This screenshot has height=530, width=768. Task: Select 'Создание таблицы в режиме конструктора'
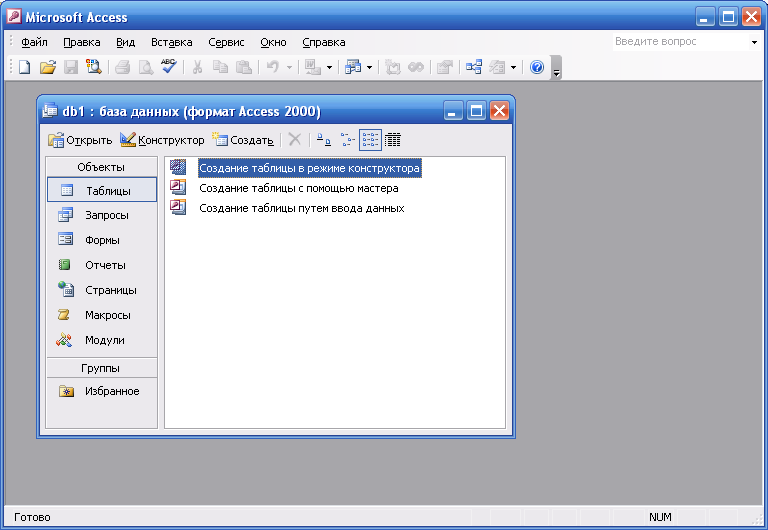click(x=309, y=168)
